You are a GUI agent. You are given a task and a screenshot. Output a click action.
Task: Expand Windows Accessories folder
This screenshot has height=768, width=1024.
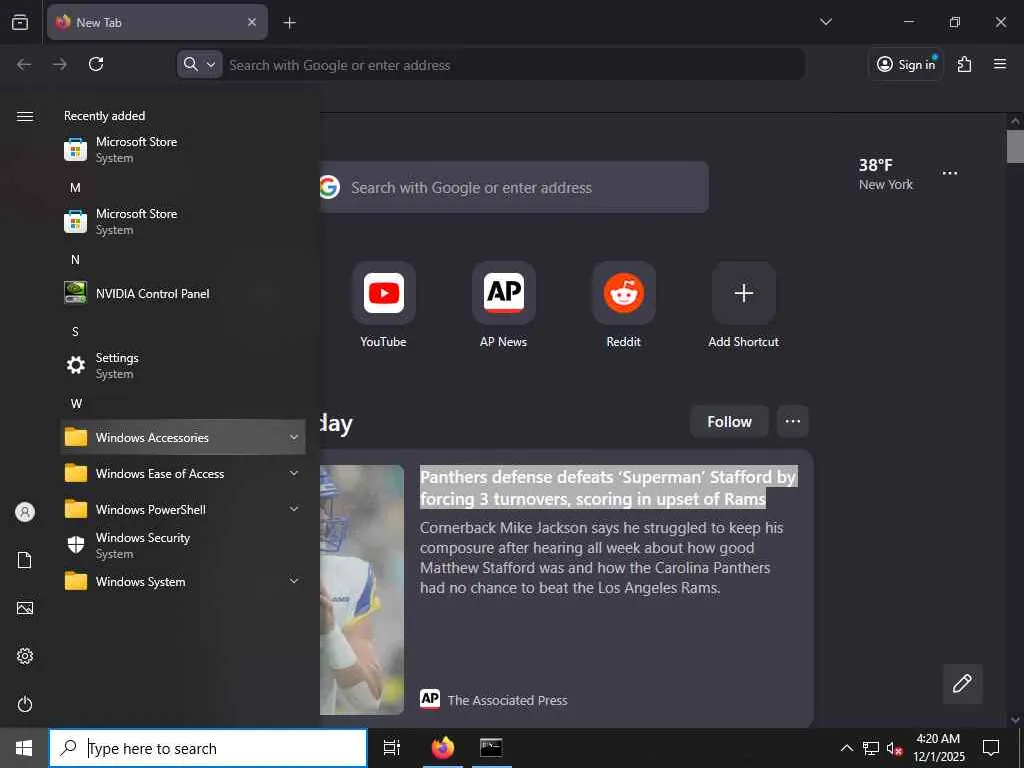[x=183, y=437]
